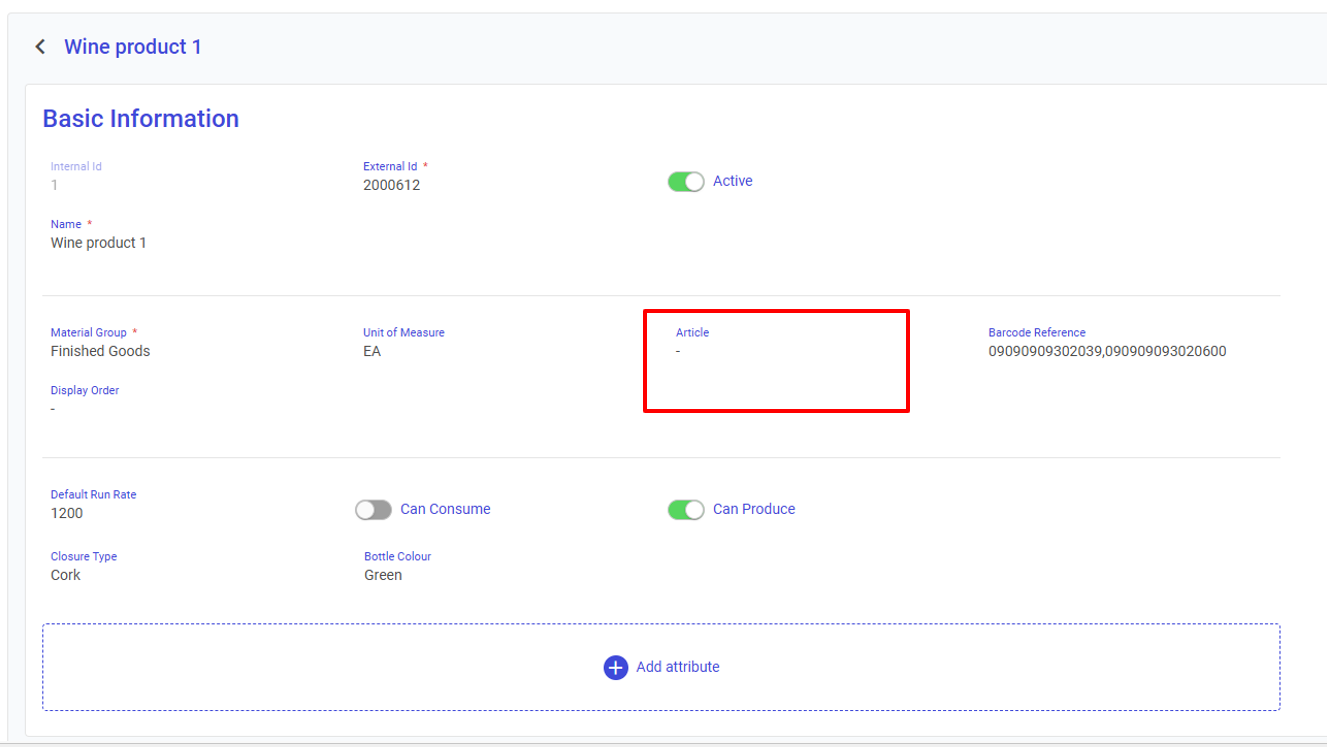Screen dimensions: 1327x747
Task: Turn off the Active switch
Action: [x=685, y=182]
